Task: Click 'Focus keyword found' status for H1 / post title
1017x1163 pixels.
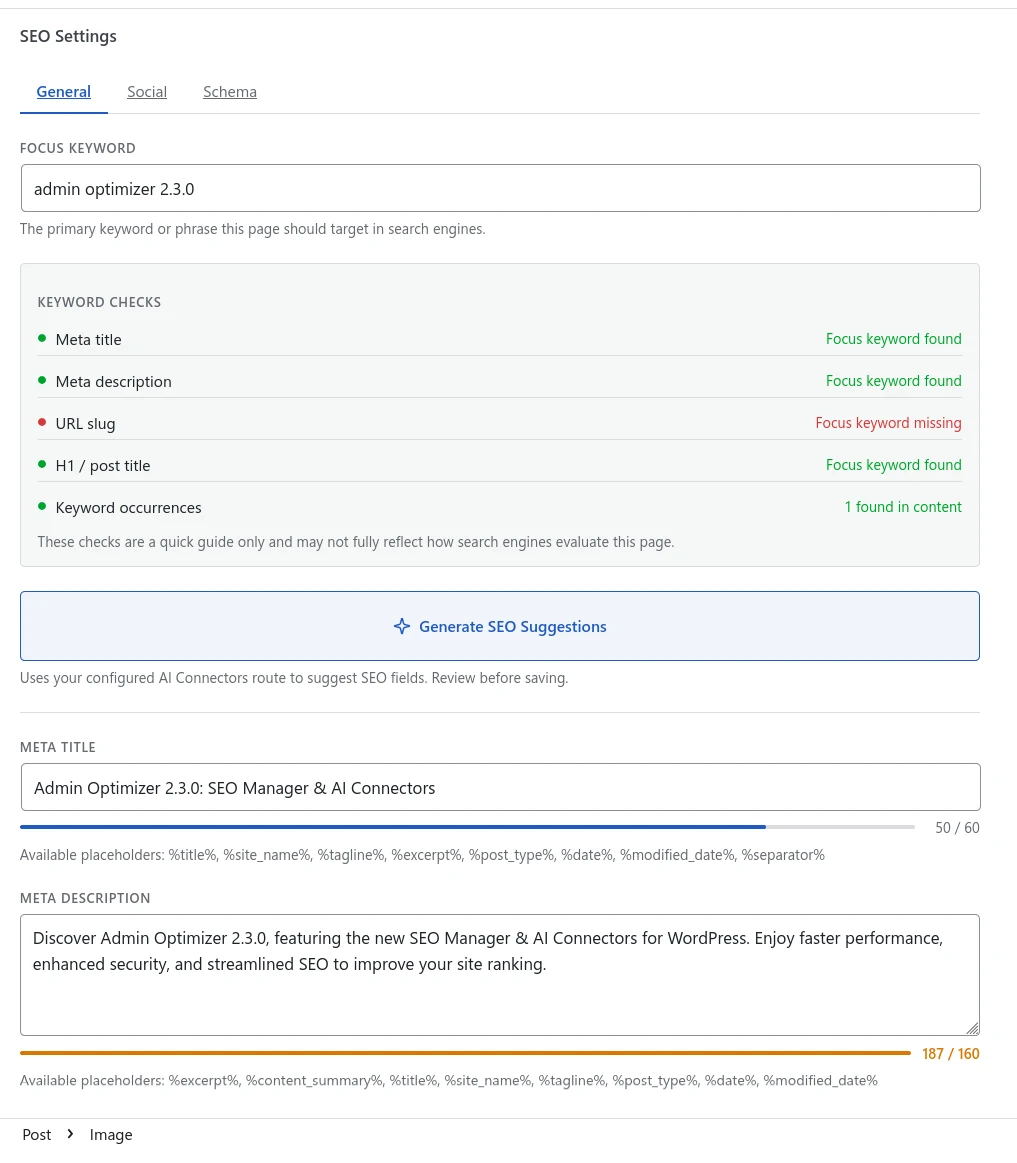Action: (893, 465)
